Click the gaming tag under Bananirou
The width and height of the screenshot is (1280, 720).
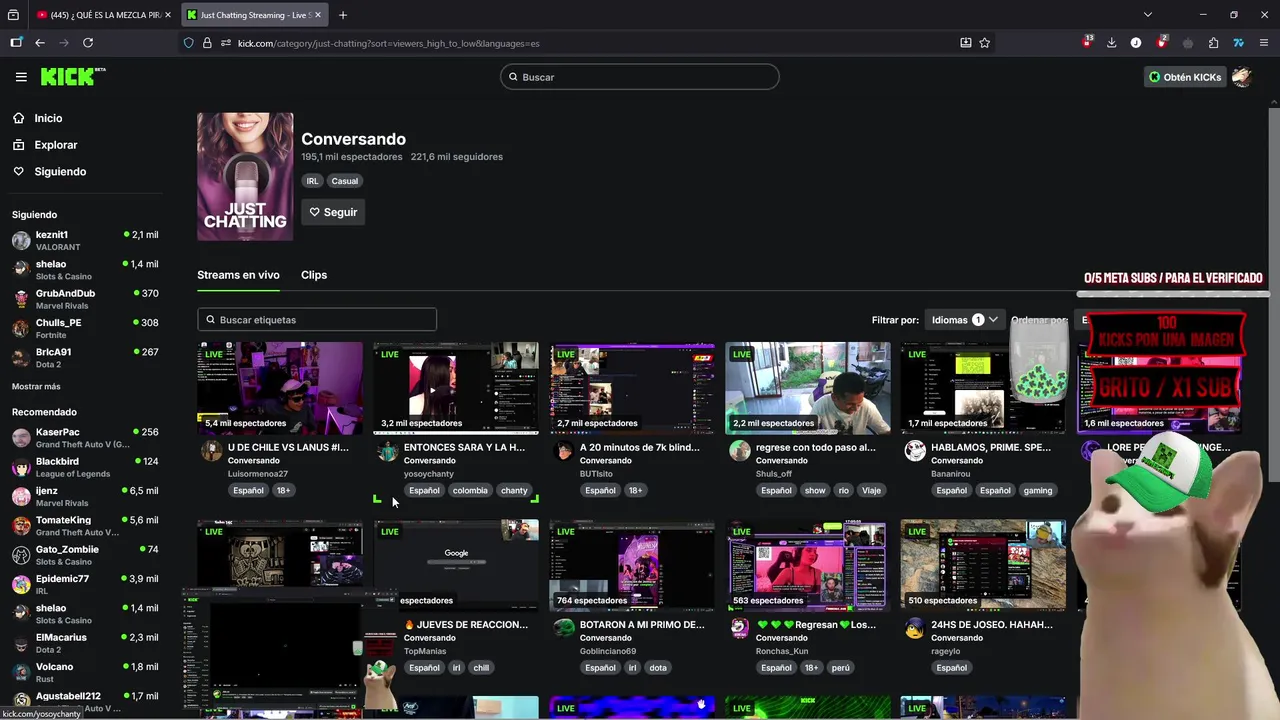[1038, 490]
